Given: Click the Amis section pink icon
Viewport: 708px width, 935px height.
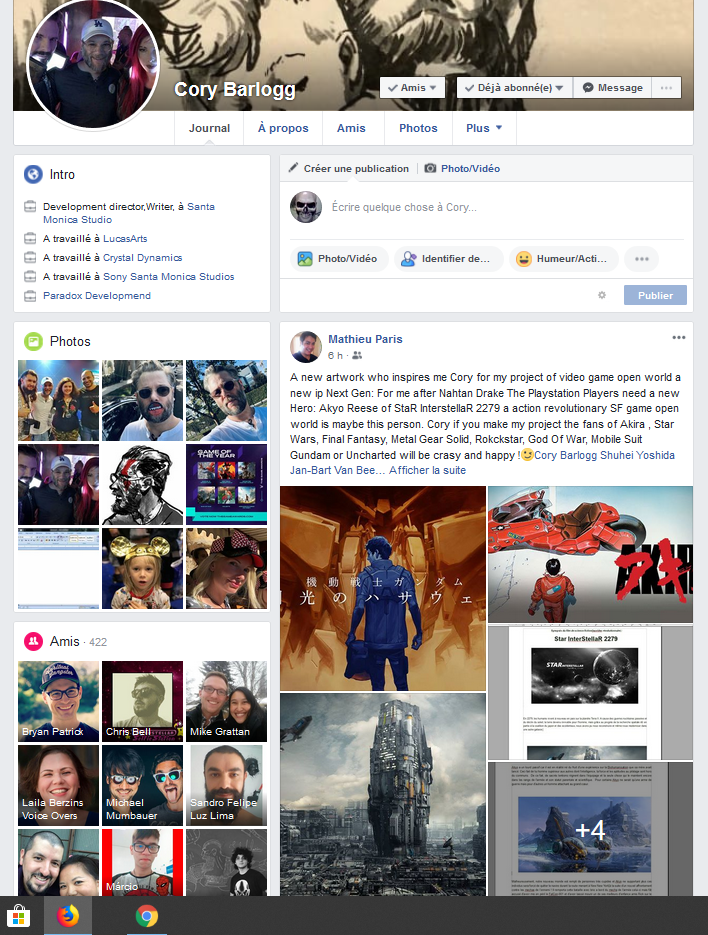Looking at the screenshot, I should [x=33, y=641].
